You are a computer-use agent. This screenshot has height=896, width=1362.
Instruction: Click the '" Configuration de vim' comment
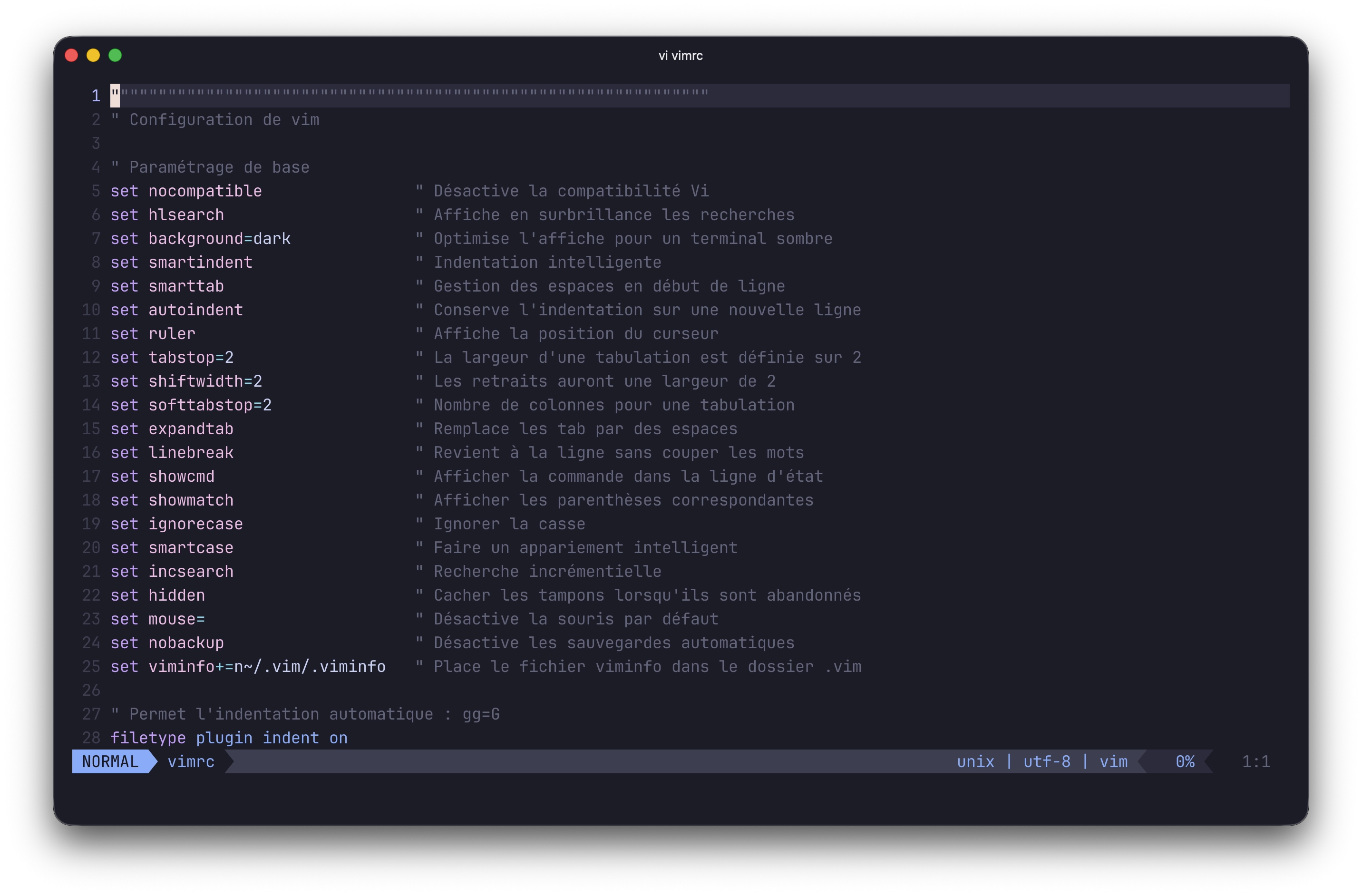click(x=215, y=119)
